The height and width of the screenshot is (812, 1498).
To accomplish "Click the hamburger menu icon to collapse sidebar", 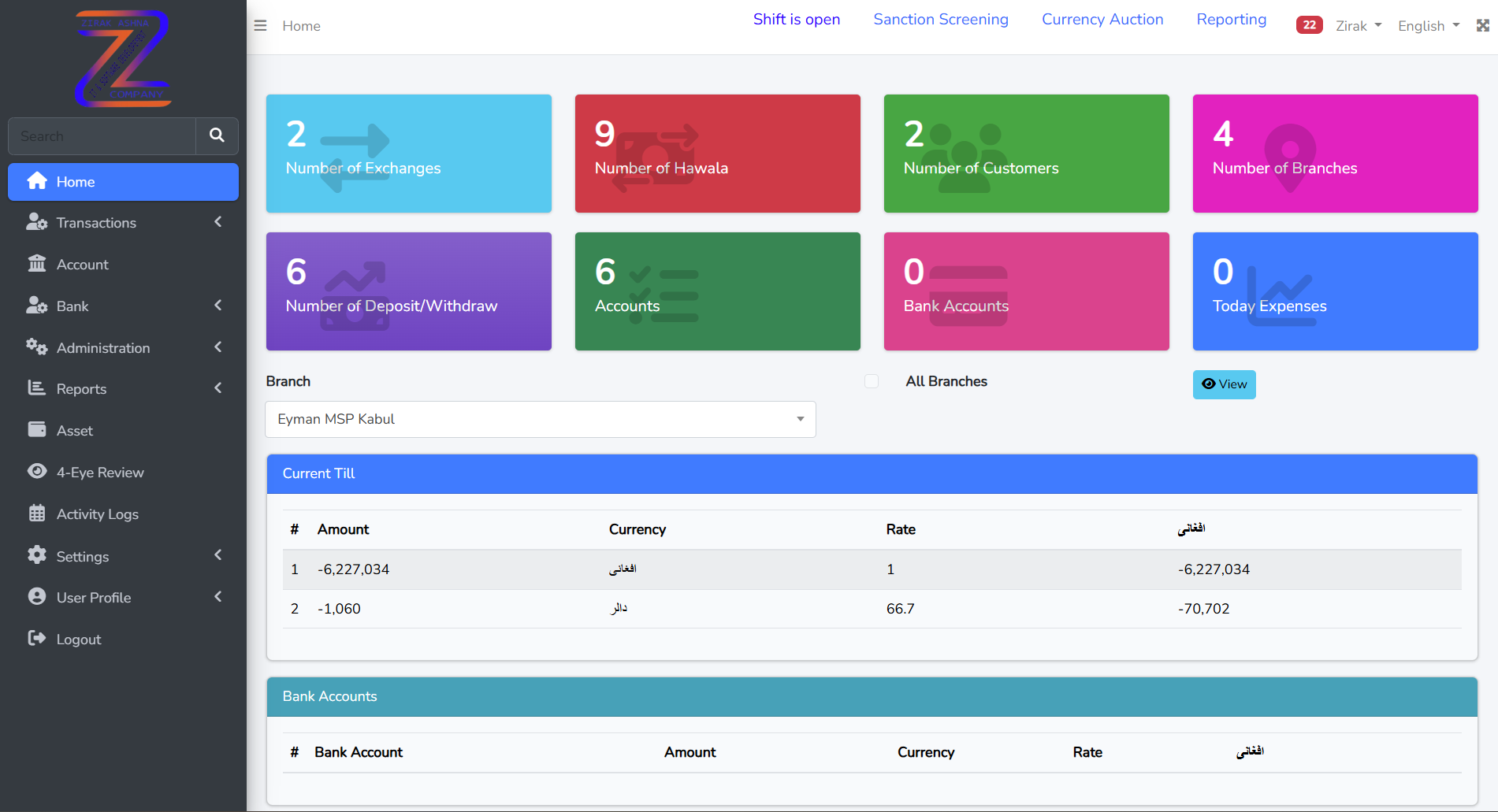I will (260, 26).
